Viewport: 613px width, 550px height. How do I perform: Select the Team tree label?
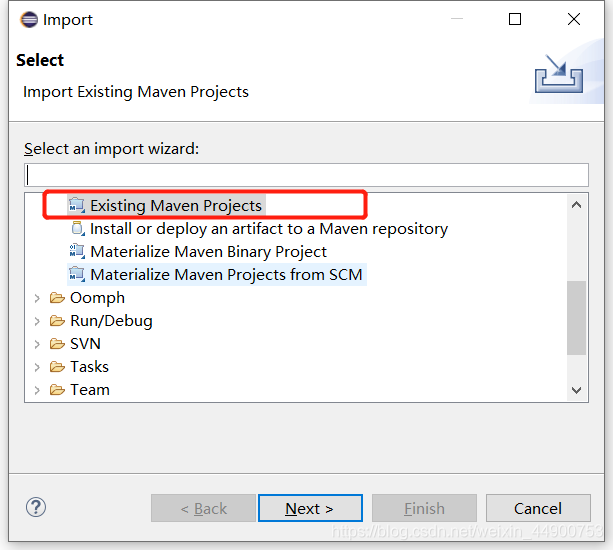[x=90, y=390]
